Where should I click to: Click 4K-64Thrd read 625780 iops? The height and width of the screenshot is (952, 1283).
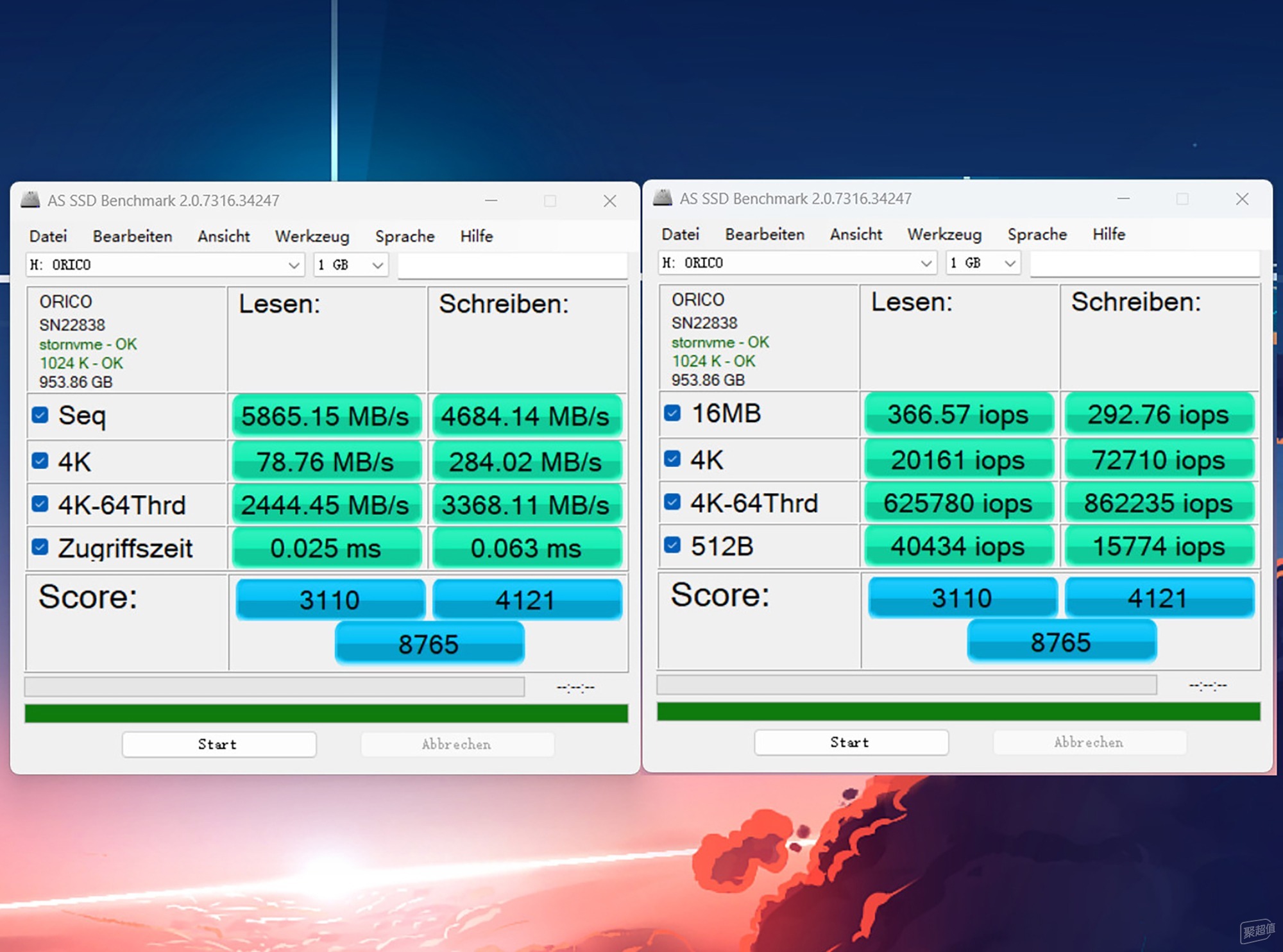coord(958,503)
